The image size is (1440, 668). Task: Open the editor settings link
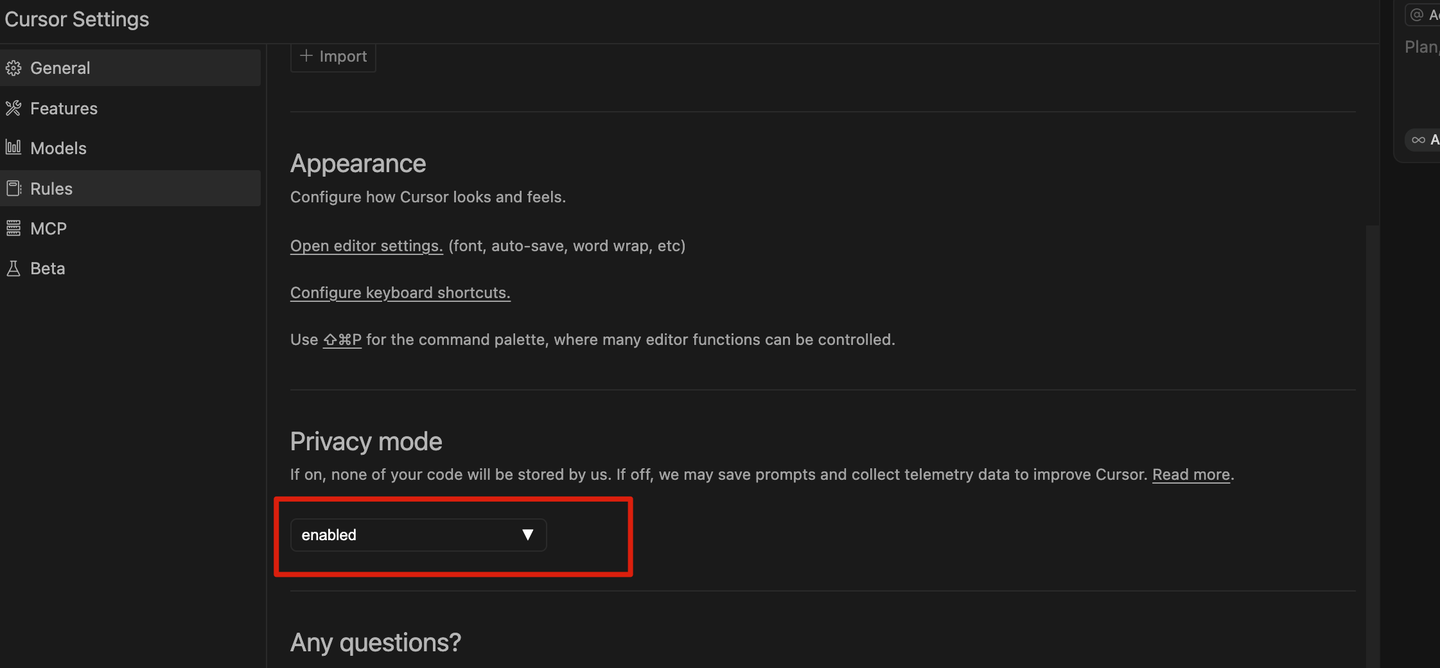(x=366, y=246)
